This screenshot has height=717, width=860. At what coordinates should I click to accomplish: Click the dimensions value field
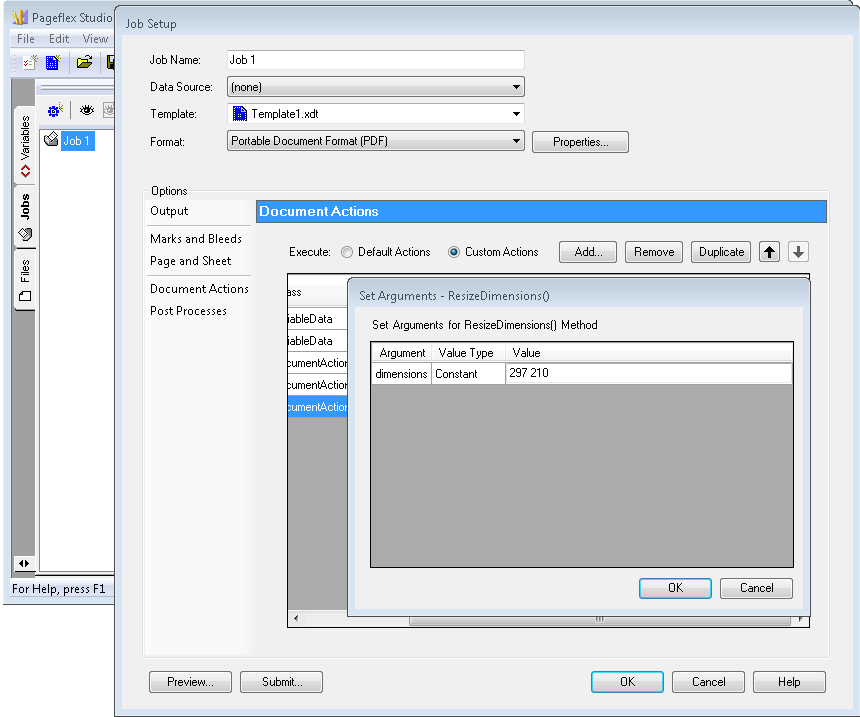649,374
